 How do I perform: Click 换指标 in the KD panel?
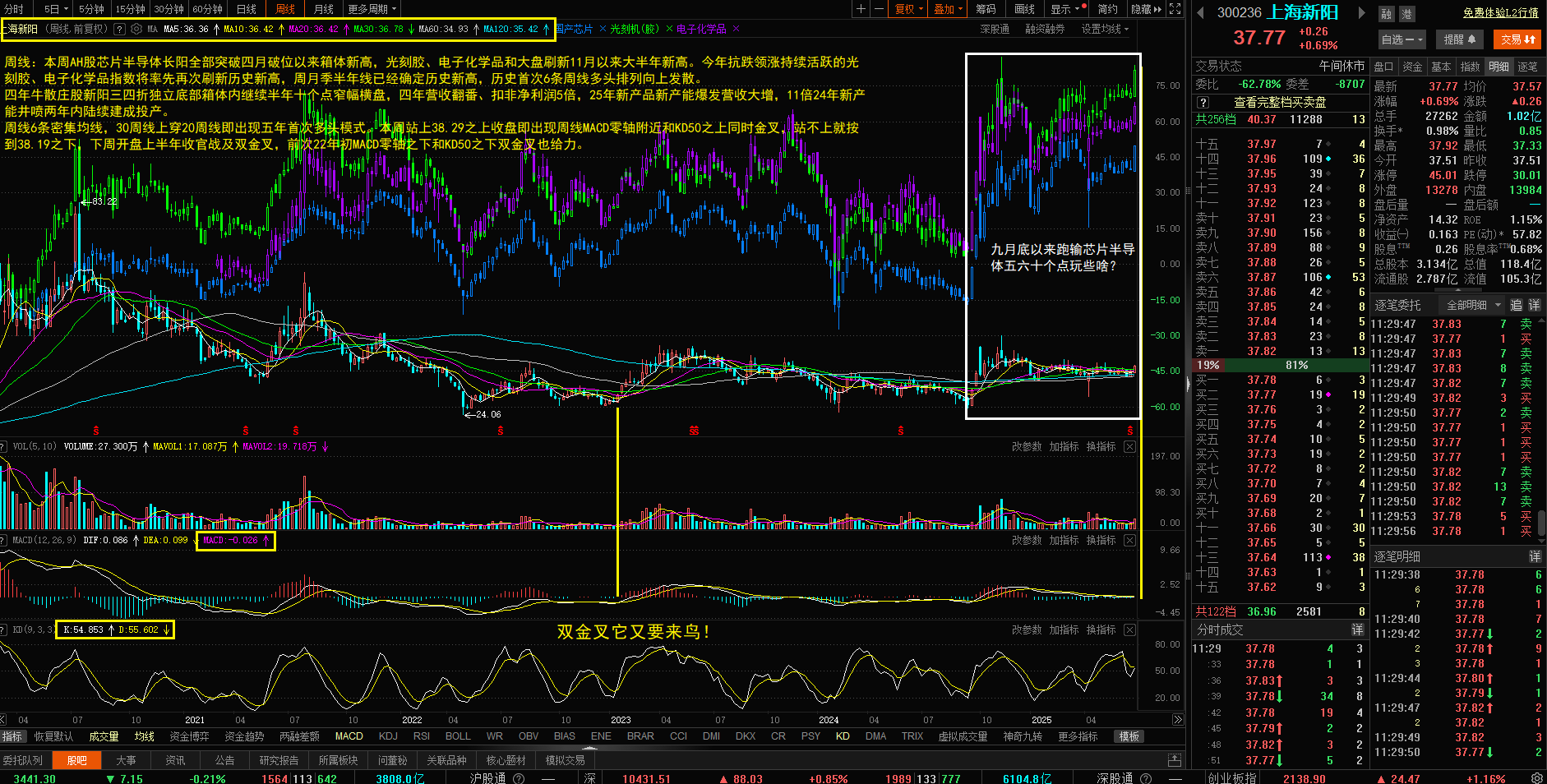[x=1101, y=630]
